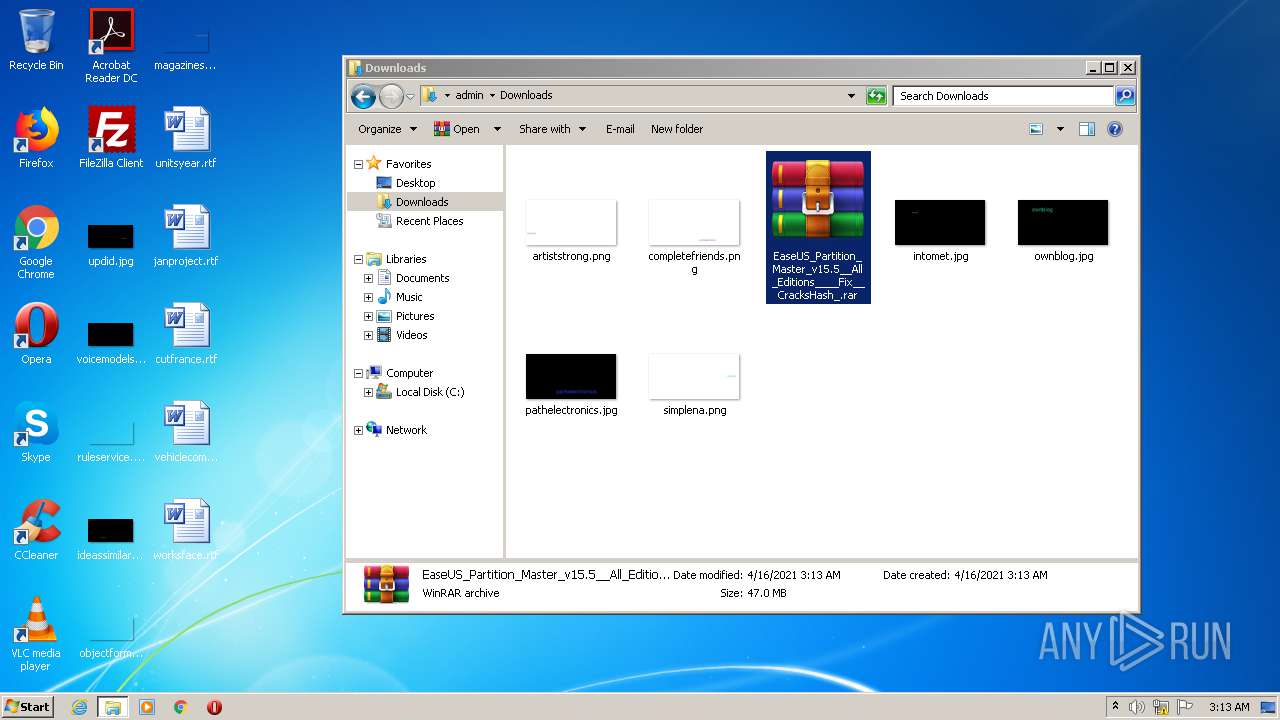Refresh the Downloads folder view
Viewport: 1280px width, 720px height.
[x=876, y=96]
